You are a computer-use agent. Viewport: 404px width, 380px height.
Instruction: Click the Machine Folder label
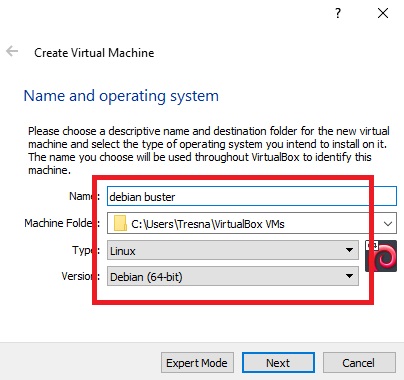pos(62,223)
